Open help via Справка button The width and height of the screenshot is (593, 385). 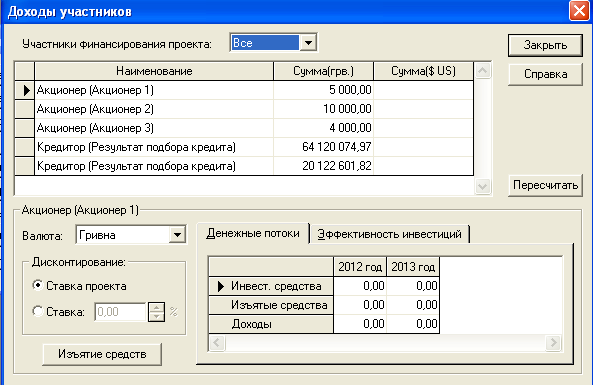point(545,74)
